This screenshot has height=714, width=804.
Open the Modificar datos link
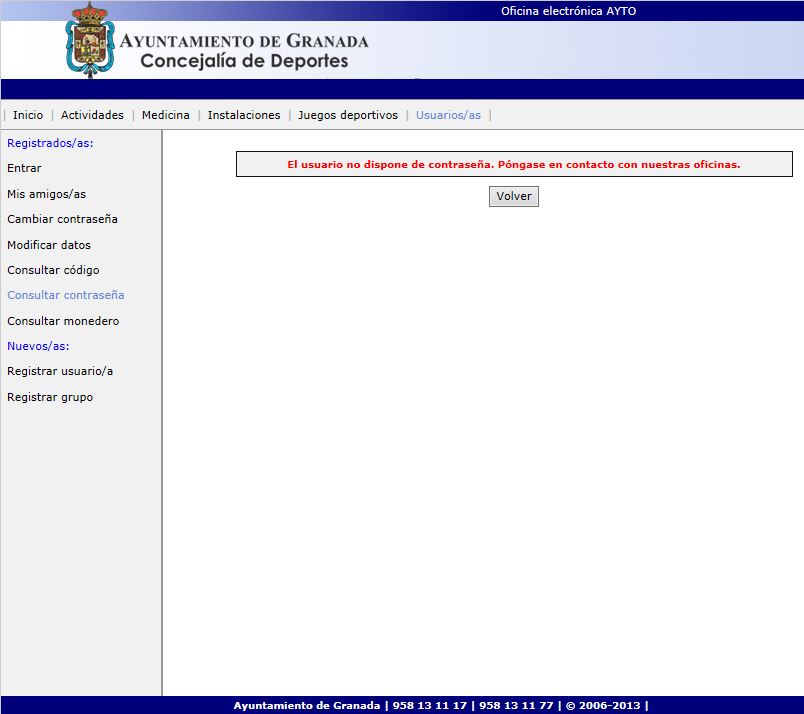[49, 245]
